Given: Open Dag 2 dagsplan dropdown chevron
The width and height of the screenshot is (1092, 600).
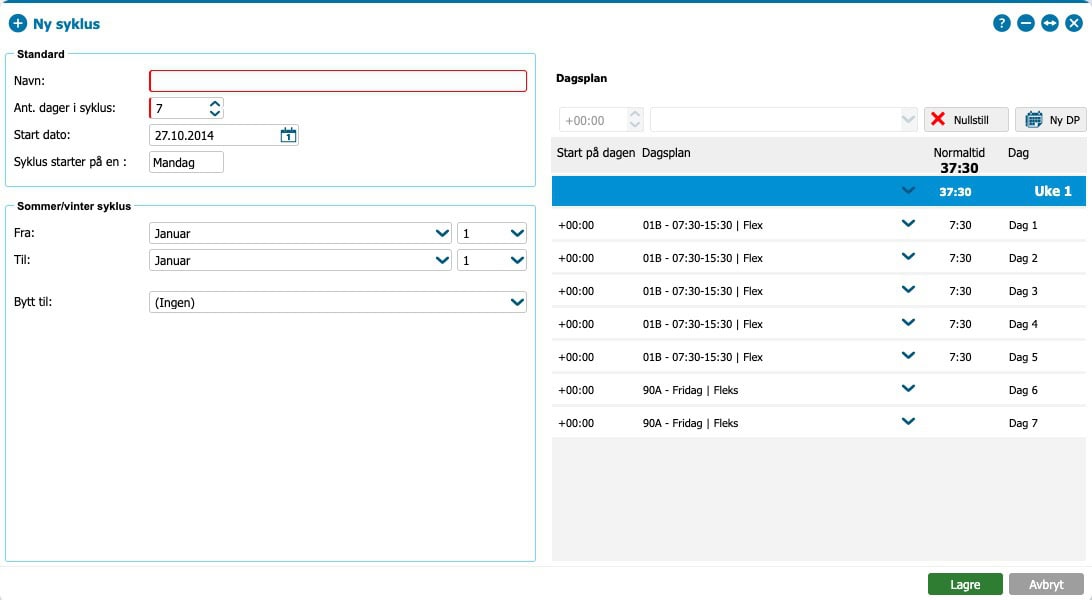Looking at the screenshot, I should 908,256.
